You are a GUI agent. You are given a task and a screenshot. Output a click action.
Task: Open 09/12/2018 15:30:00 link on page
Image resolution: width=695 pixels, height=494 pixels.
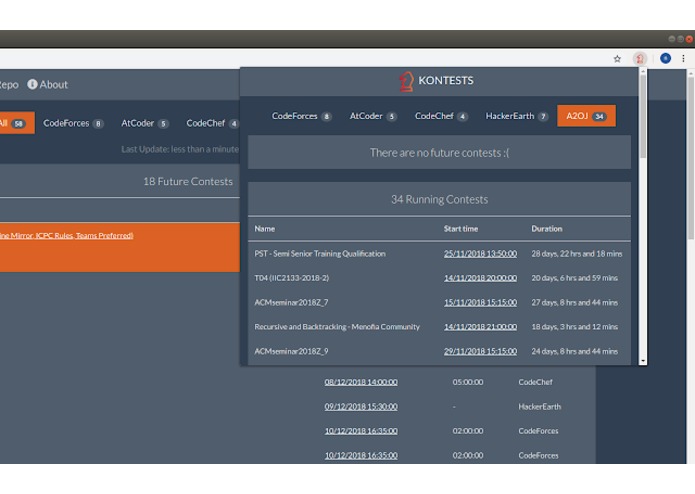[361, 407]
